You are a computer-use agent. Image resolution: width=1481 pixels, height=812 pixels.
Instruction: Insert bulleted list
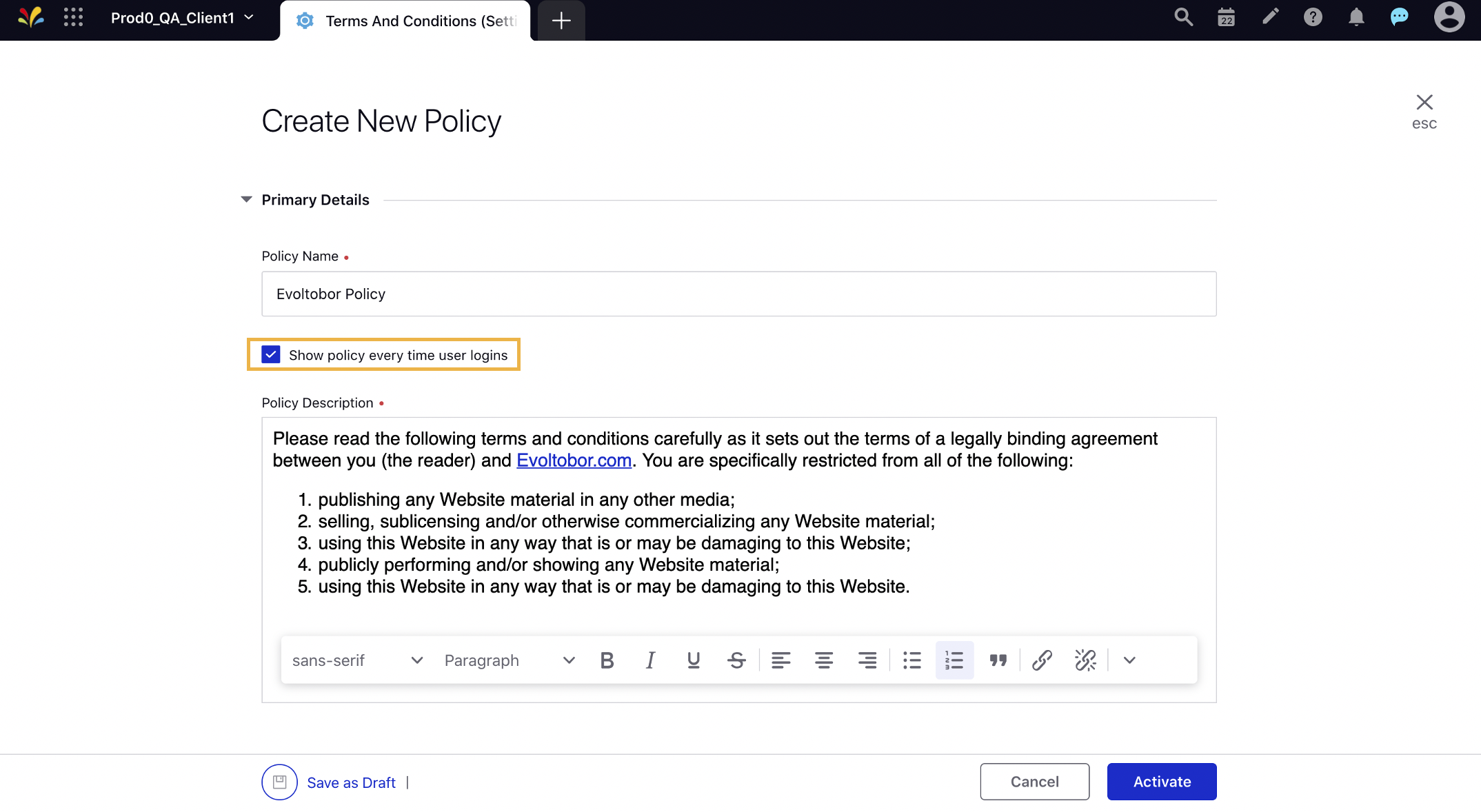tap(911, 660)
